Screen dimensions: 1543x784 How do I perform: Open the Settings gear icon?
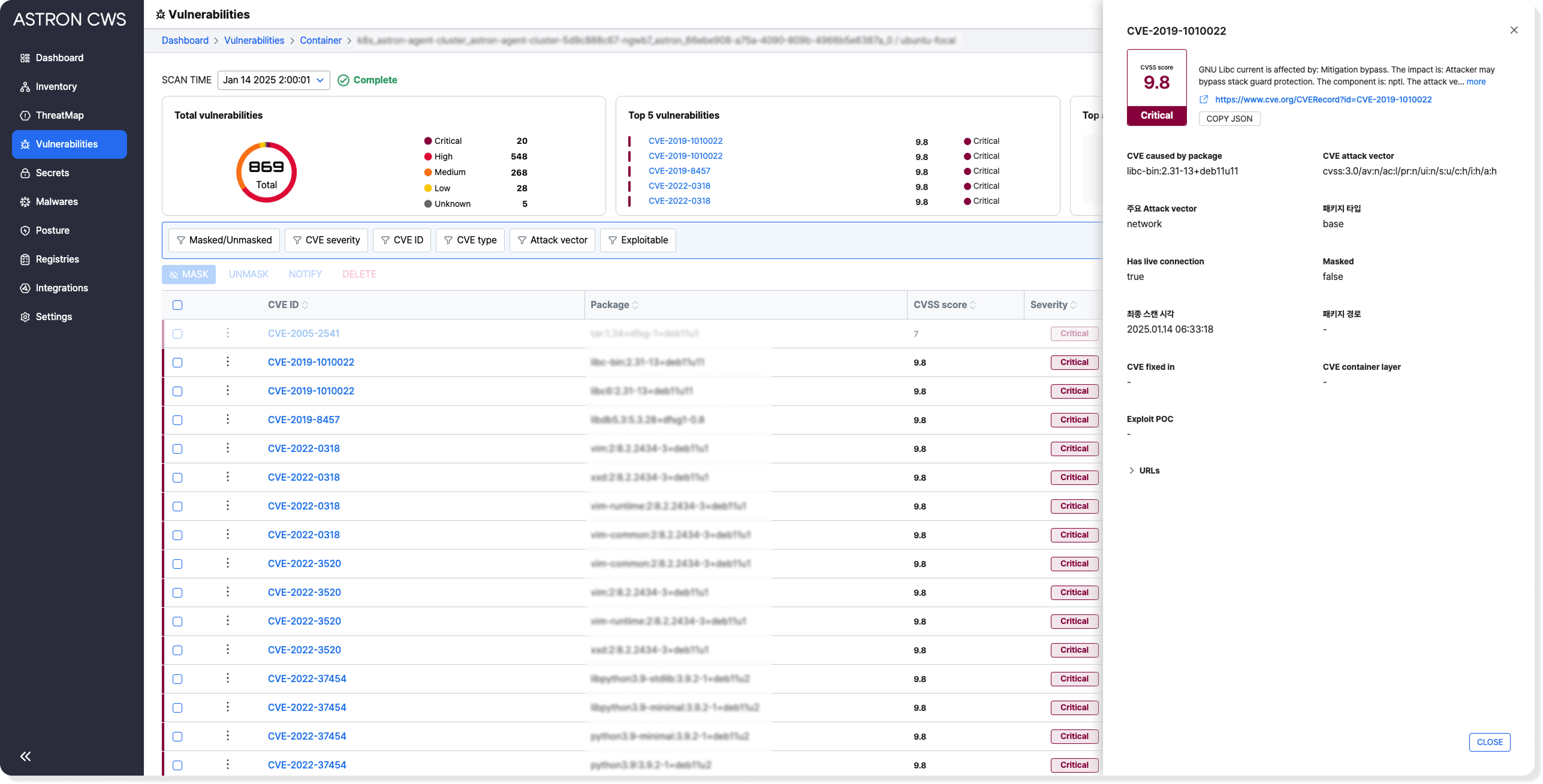[x=25, y=317]
